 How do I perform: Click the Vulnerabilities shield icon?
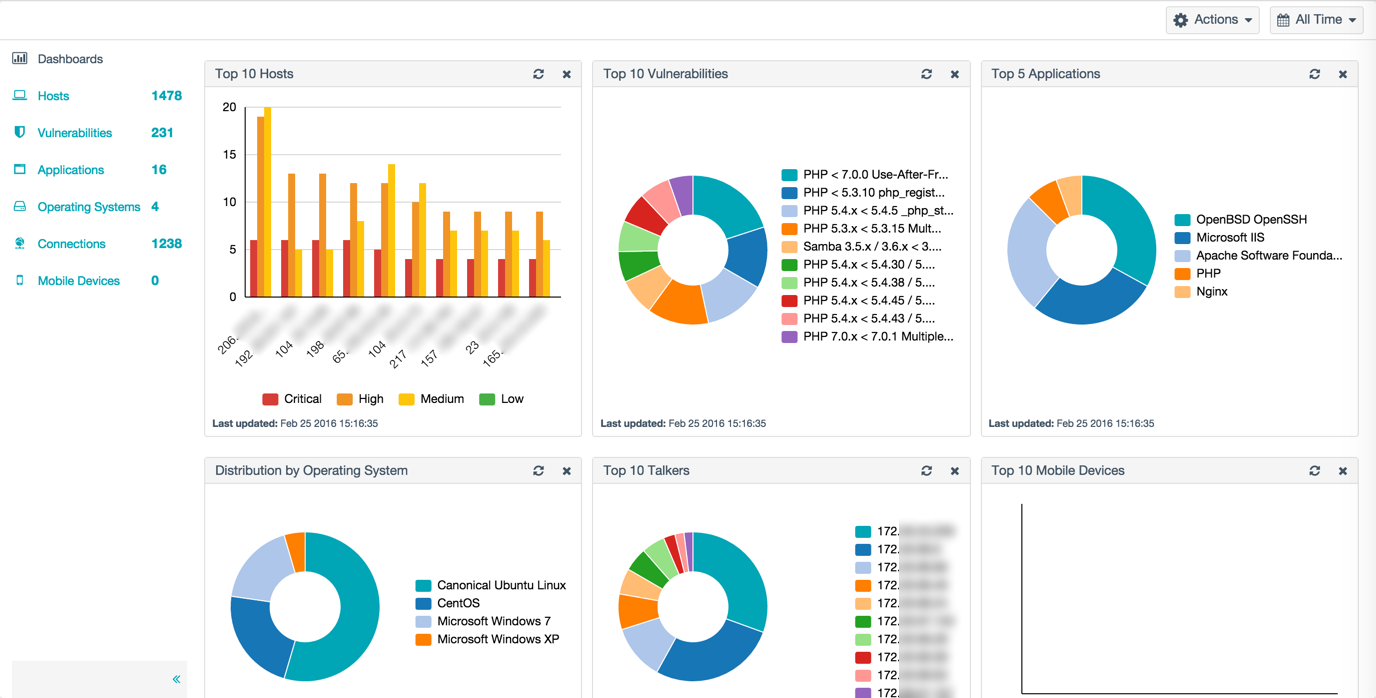[20, 133]
